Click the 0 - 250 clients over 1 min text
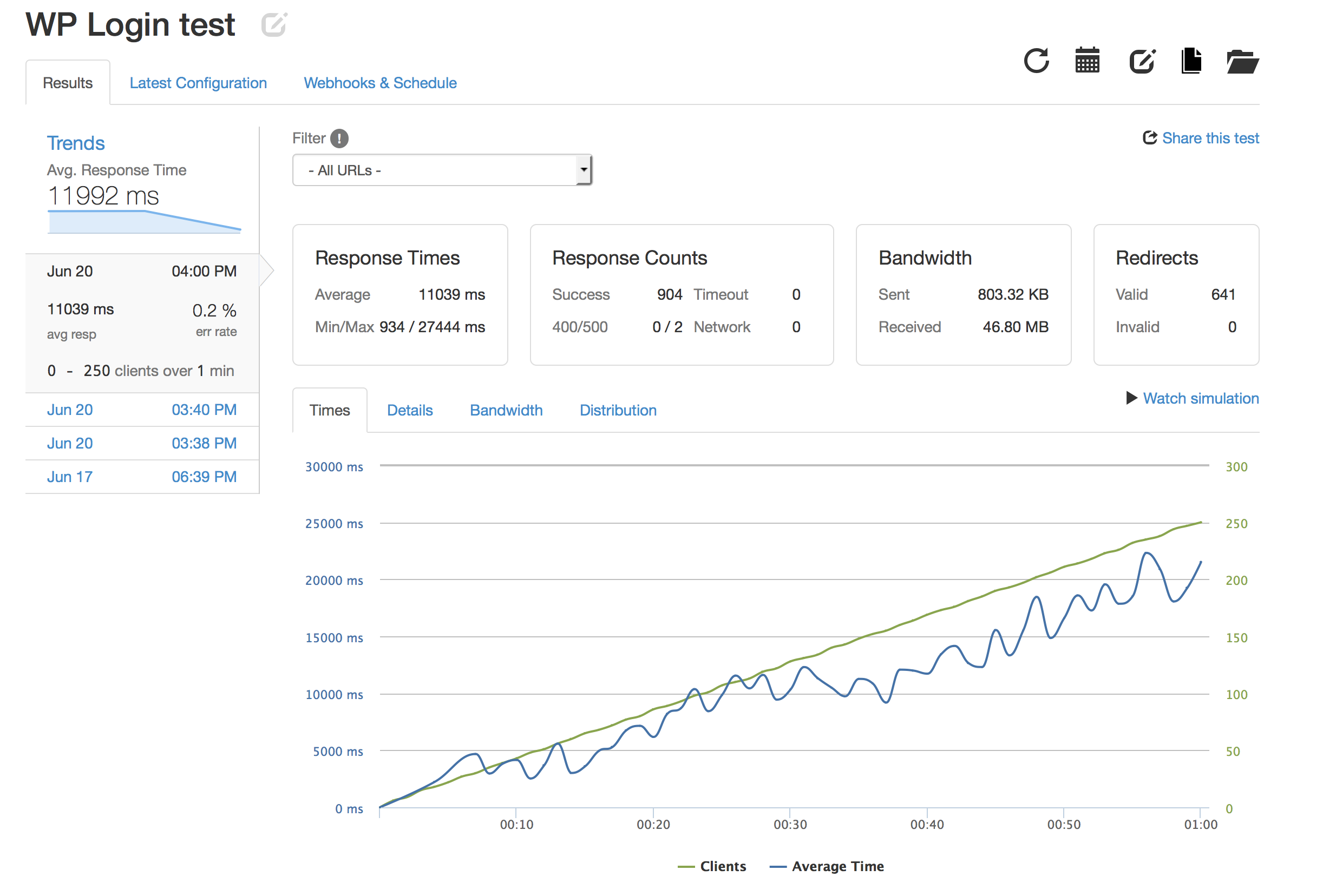This screenshot has width=1336, height=896. [141, 371]
